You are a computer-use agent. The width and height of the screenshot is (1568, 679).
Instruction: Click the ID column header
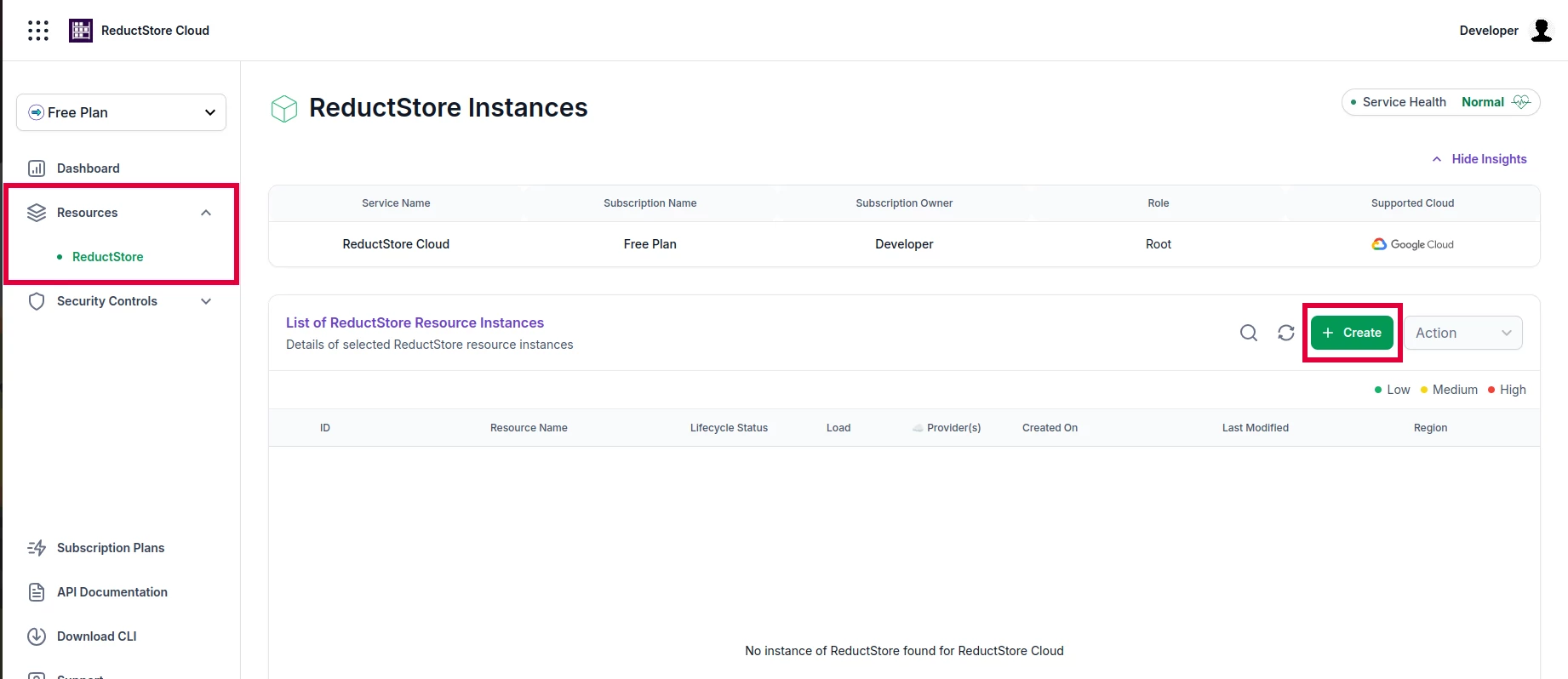pos(325,428)
